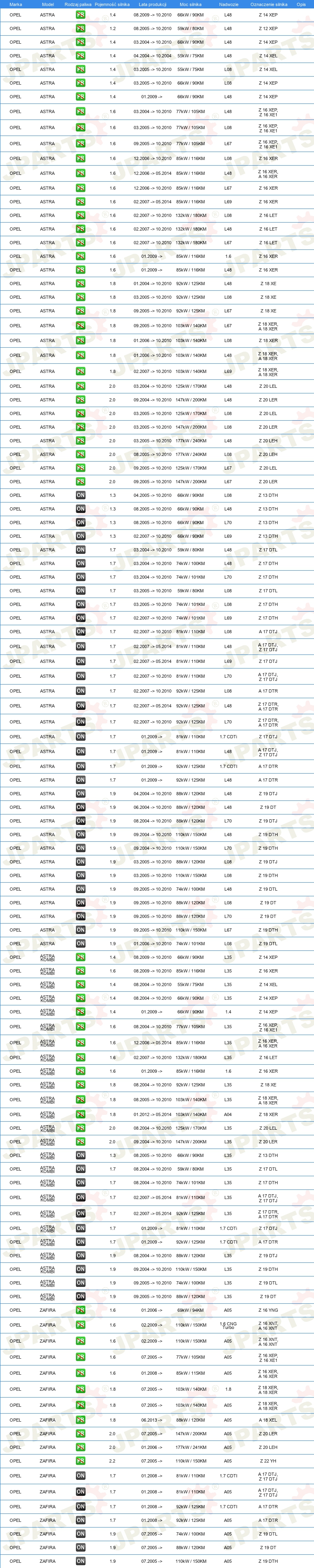This screenshot has height=1568, width=314.
Task: Click petrol icon in ZAFIRA 177kW / 241KM row
Action: pyautogui.click(x=80, y=1447)
